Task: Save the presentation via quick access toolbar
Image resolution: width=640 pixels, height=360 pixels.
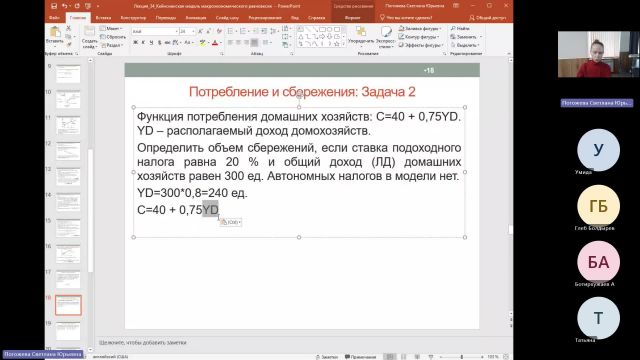Action: pyautogui.click(x=53, y=6)
